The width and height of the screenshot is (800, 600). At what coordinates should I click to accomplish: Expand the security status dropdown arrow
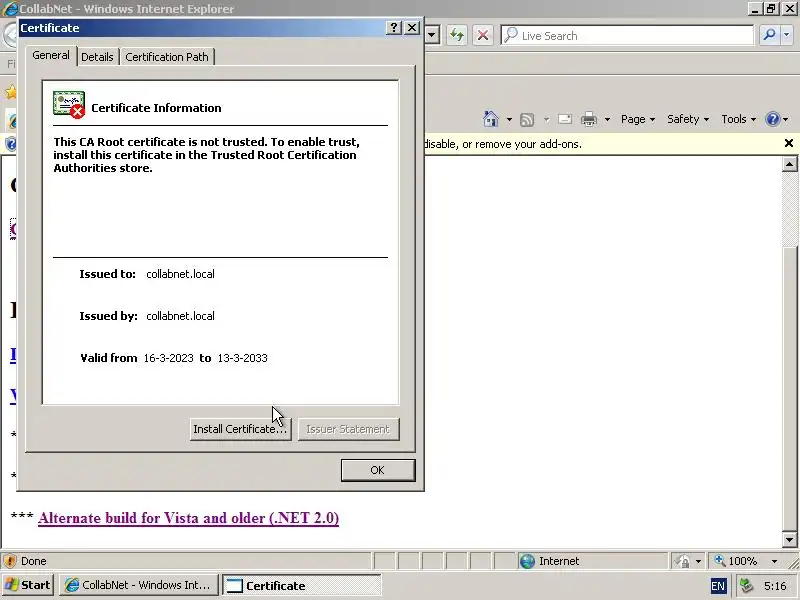coord(698,561)
